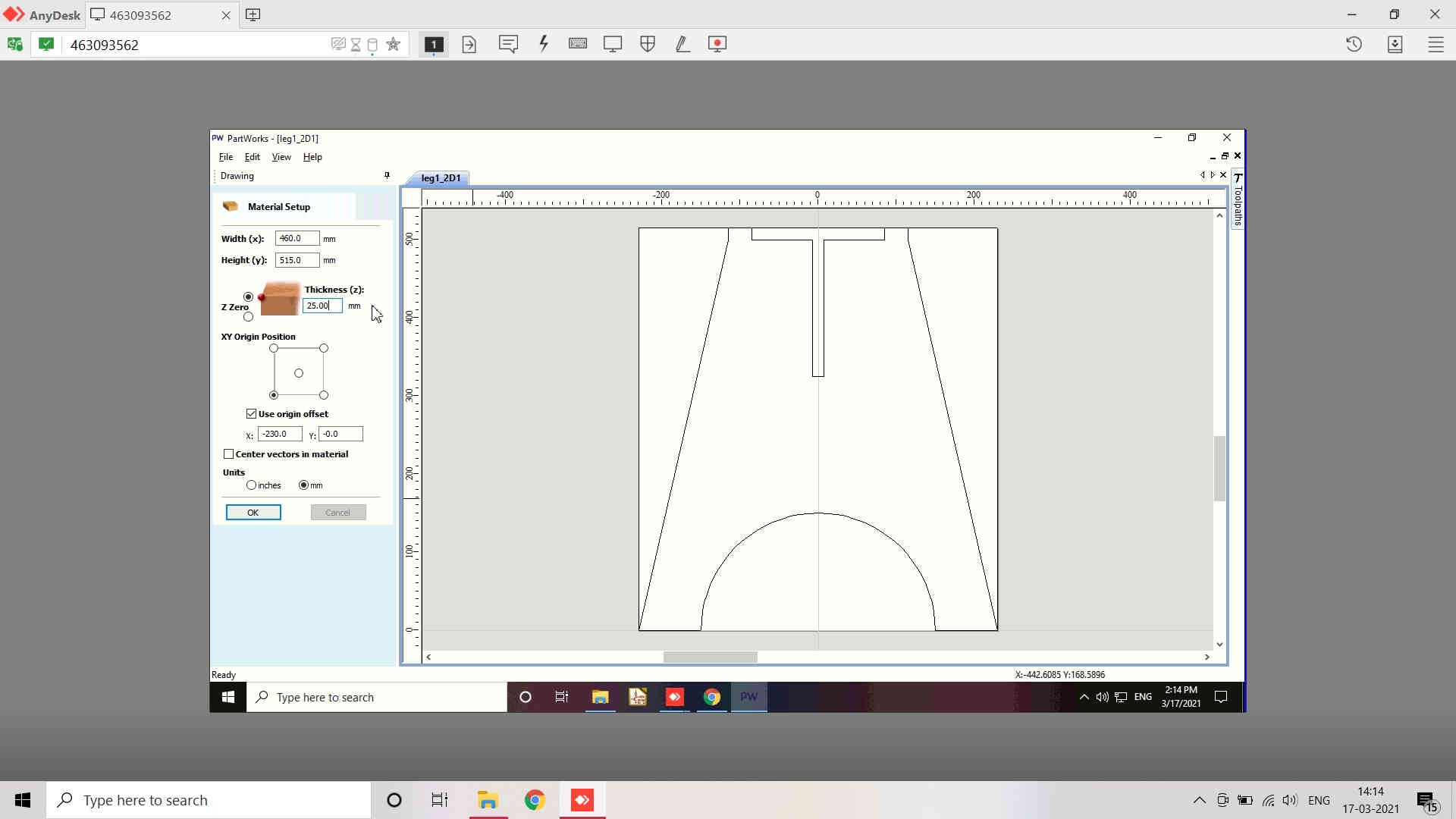The image size is (1456, 819).
Task: Open local notification center with badge
Action: pos(1426,801)
